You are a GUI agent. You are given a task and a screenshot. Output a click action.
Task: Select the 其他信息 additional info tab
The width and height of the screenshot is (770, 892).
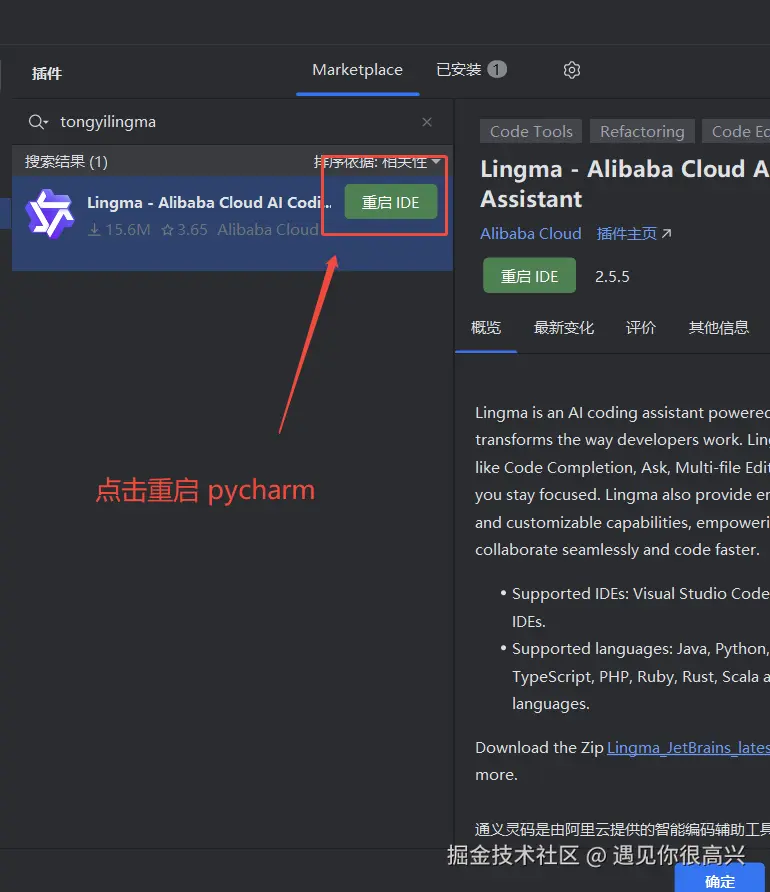(x=719, y=328)
